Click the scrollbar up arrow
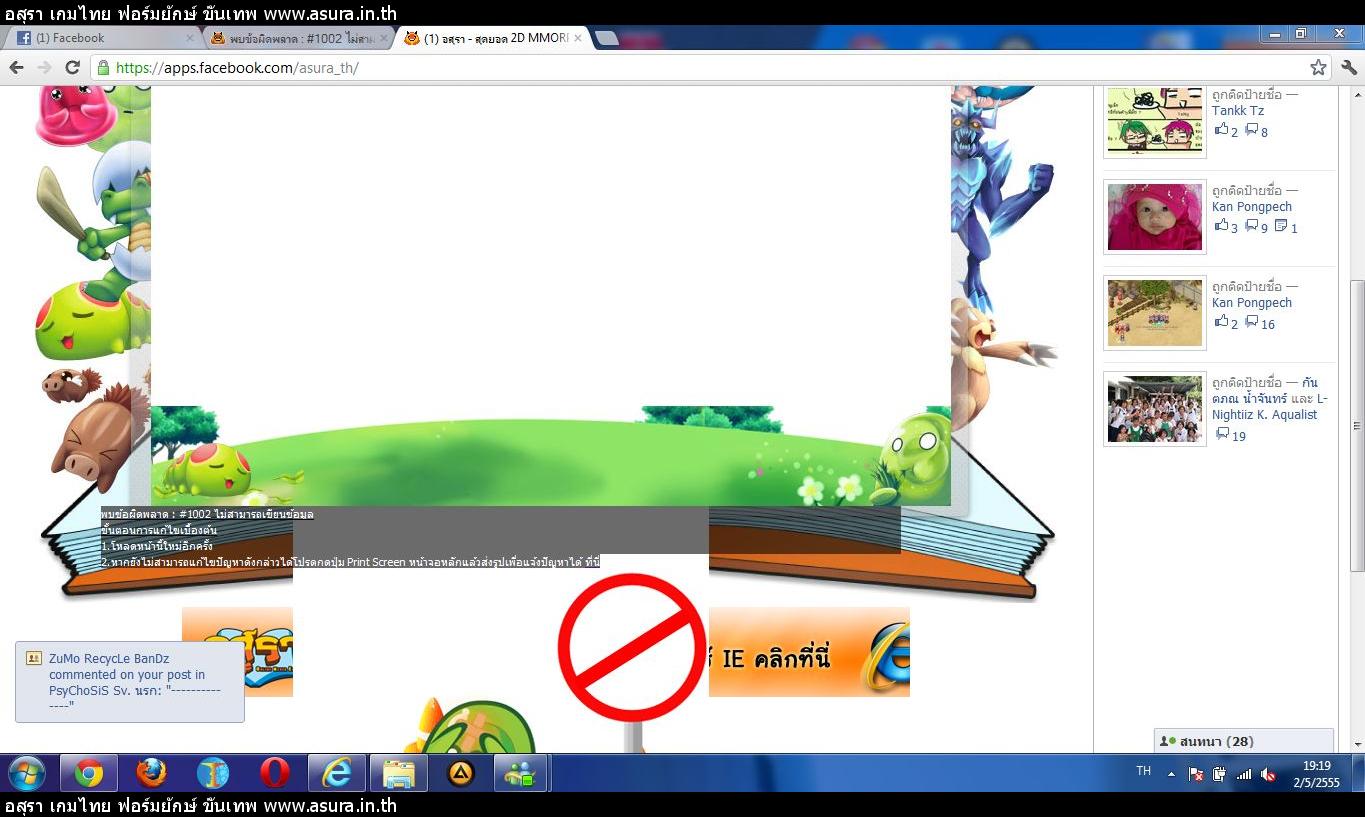The height and width of the screenshot is (817, 1365). pyautogui.click(x=1357, y=93)
